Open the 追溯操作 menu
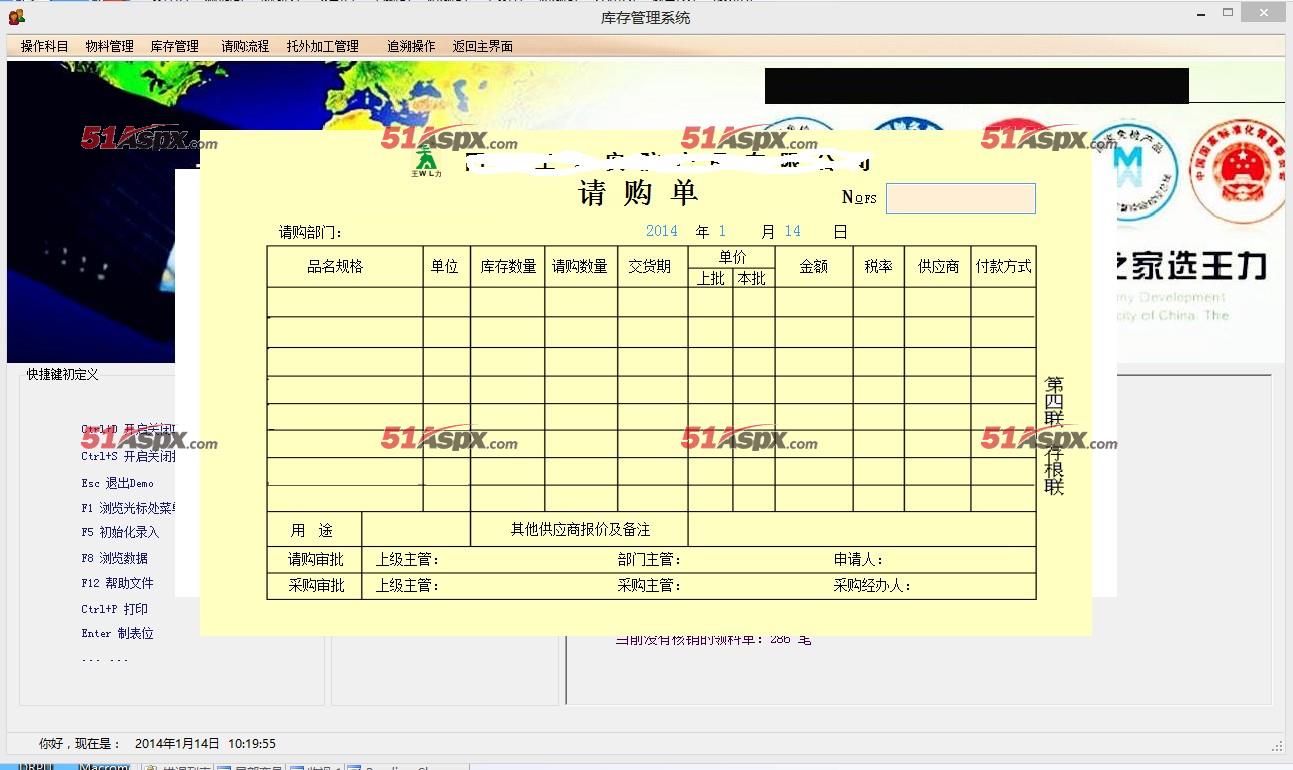 pyautogui.click(x=411, y=46)
